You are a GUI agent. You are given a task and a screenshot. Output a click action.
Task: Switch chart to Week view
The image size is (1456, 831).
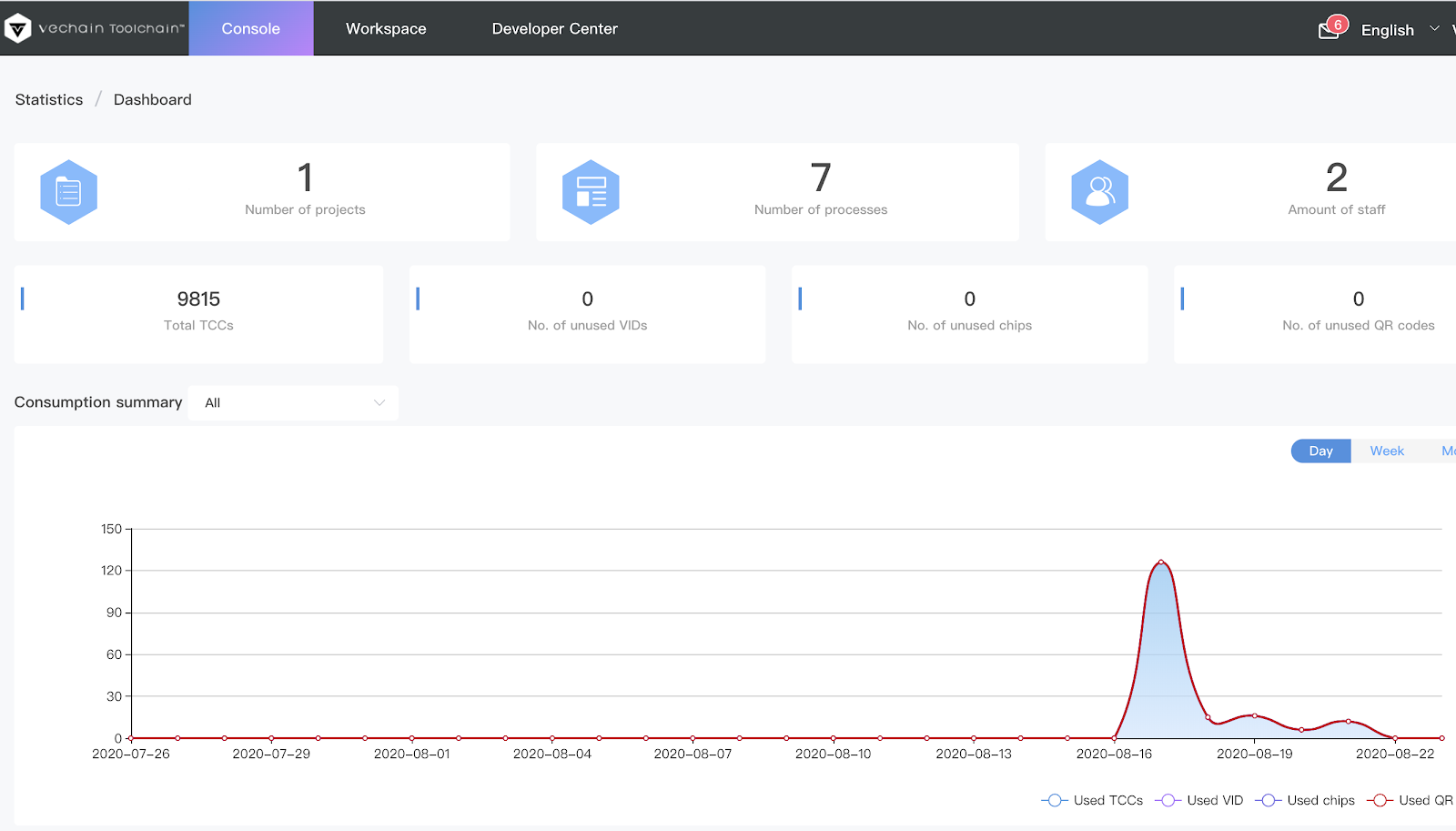(x=1387, y=451)
